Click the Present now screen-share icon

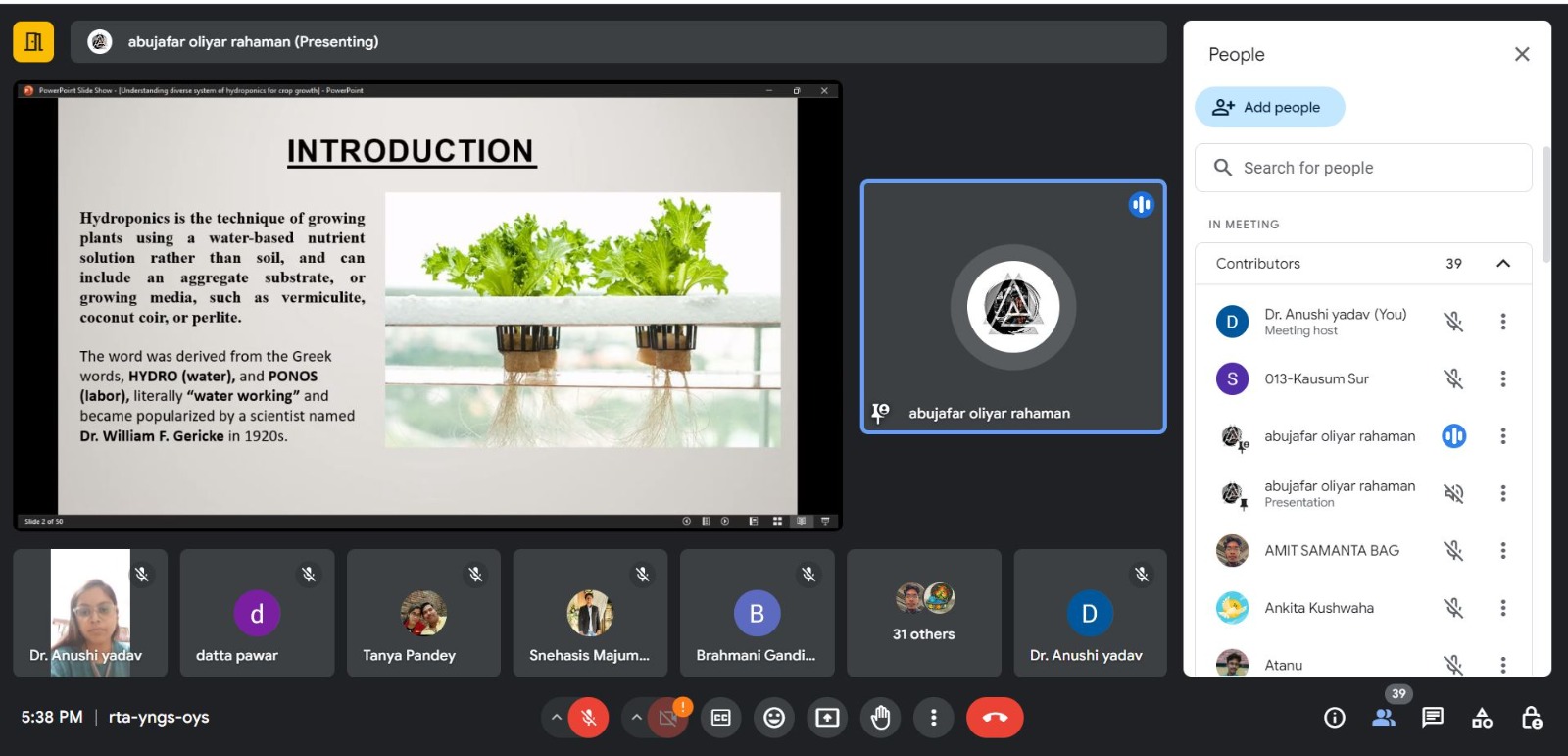827,718
